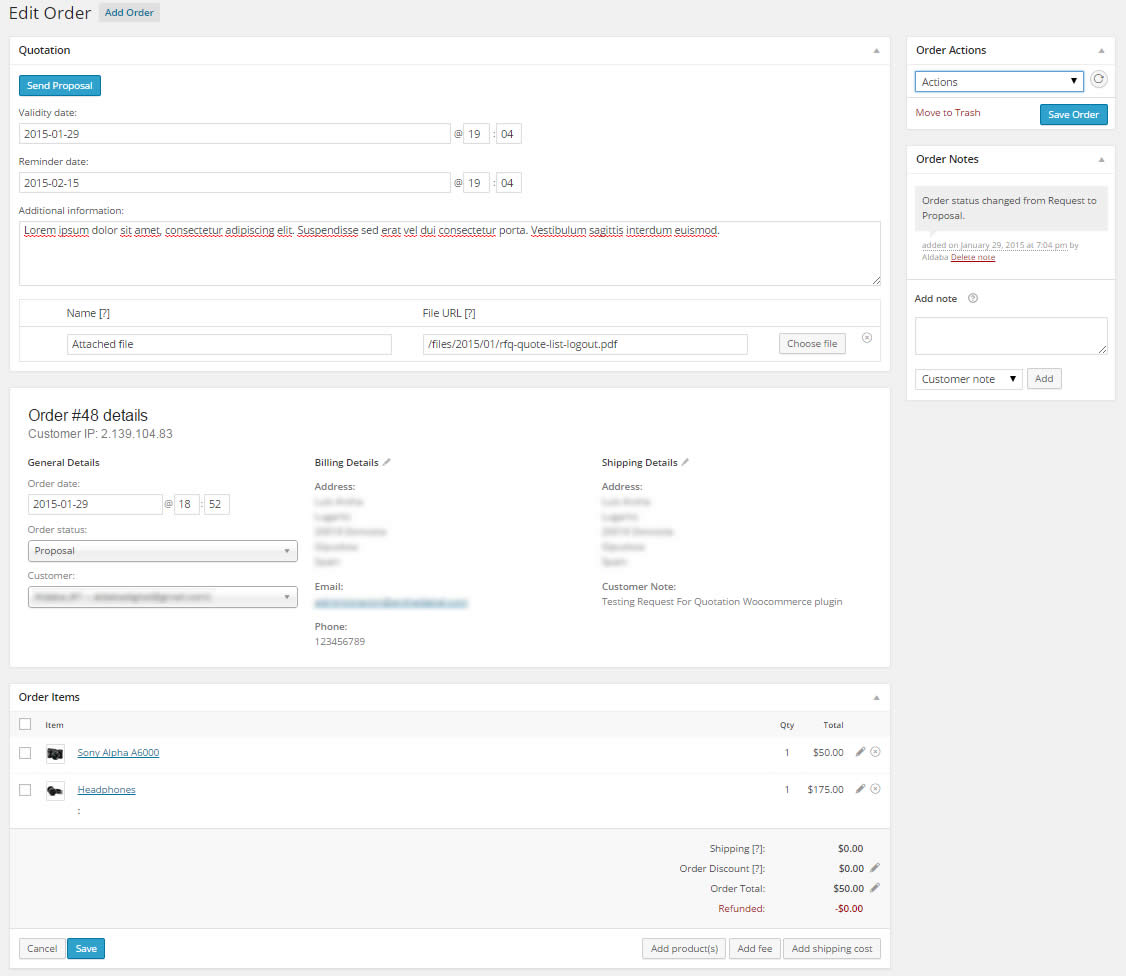
Task: Edit shipping details with pencil icon
Action: click(685, 463)
